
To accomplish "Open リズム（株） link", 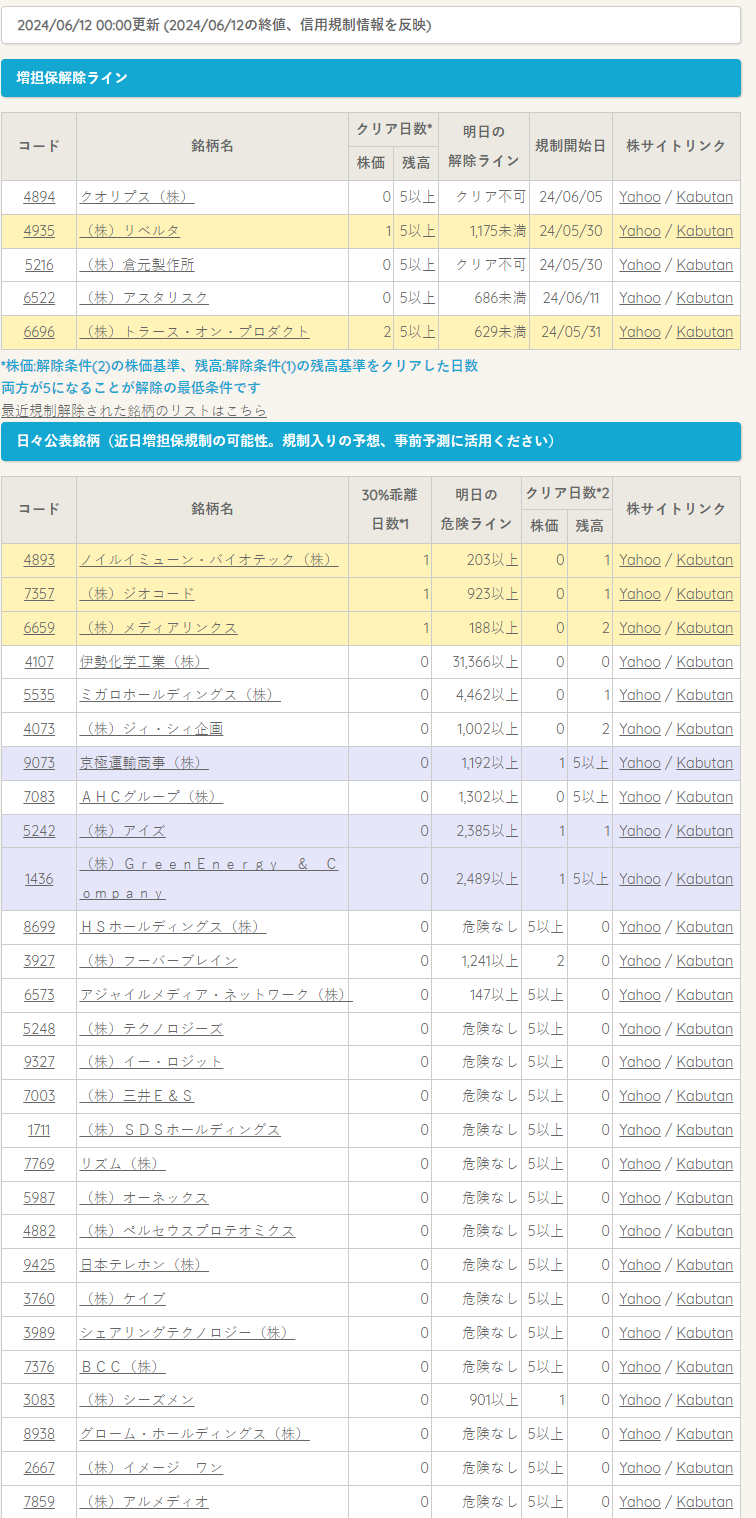I will click(123, 1164).
